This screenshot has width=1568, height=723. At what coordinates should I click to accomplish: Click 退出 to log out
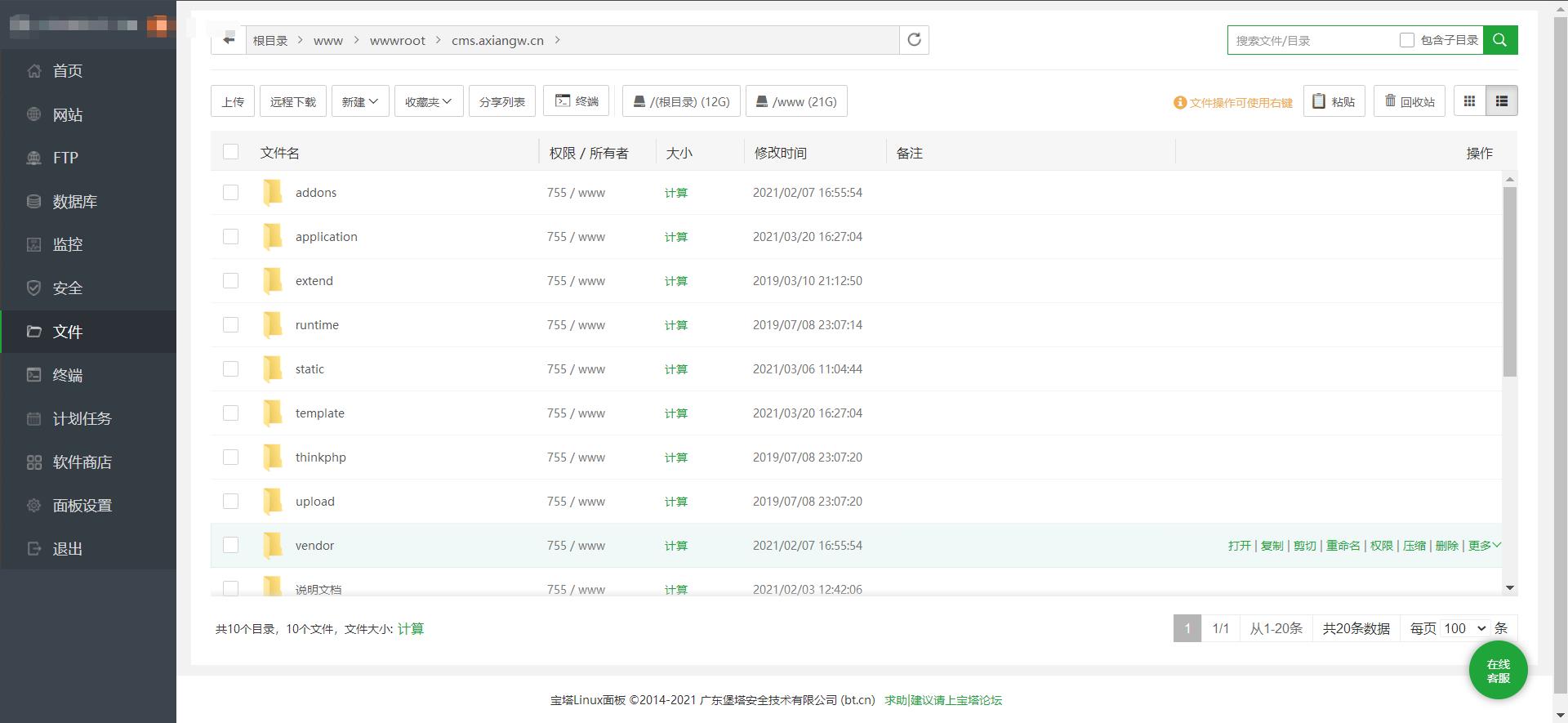pyautogui.click(x=88, y=548)
